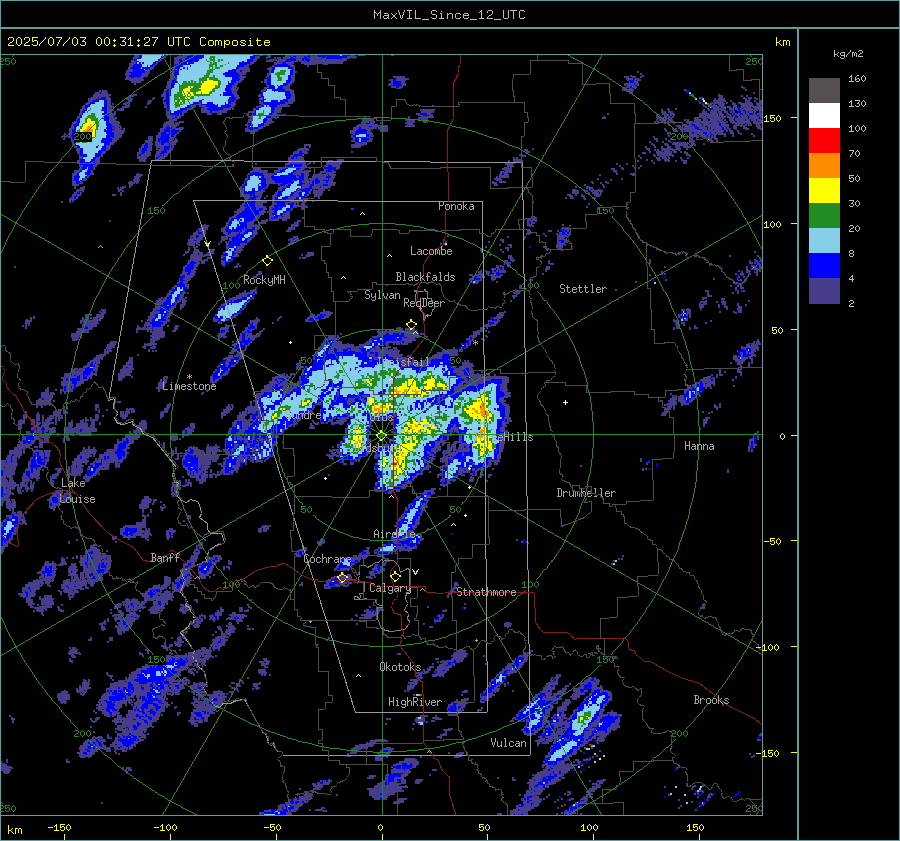Select the orange 50-70 legend swatch
Screen dimensions: 900x841
tap(824, 166)
